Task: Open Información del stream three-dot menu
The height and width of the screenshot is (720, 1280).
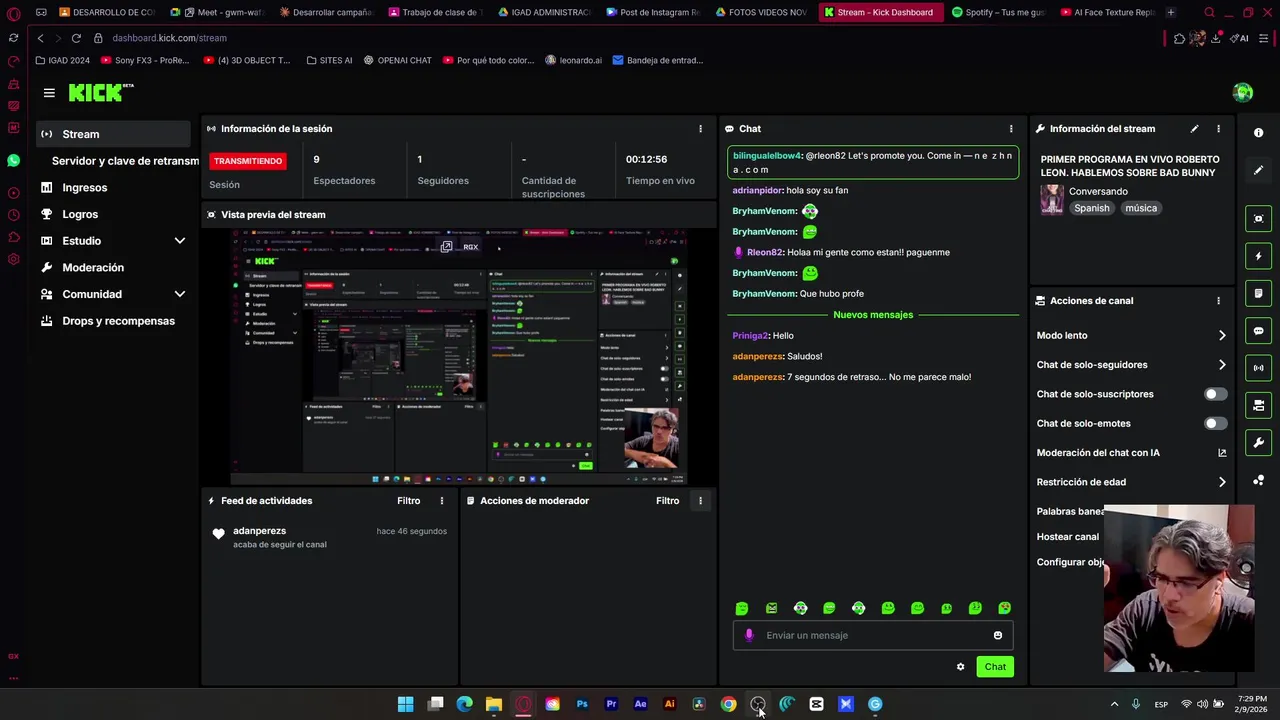Action: 1218,129
